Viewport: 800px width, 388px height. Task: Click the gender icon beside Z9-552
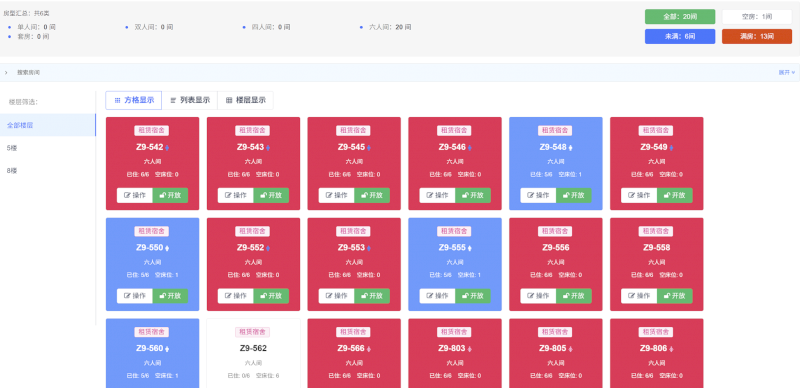[268, 249]
